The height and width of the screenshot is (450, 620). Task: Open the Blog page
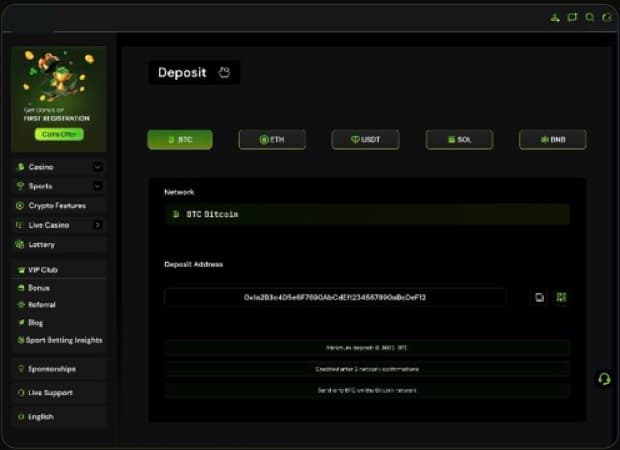click(x=36, y=323)
